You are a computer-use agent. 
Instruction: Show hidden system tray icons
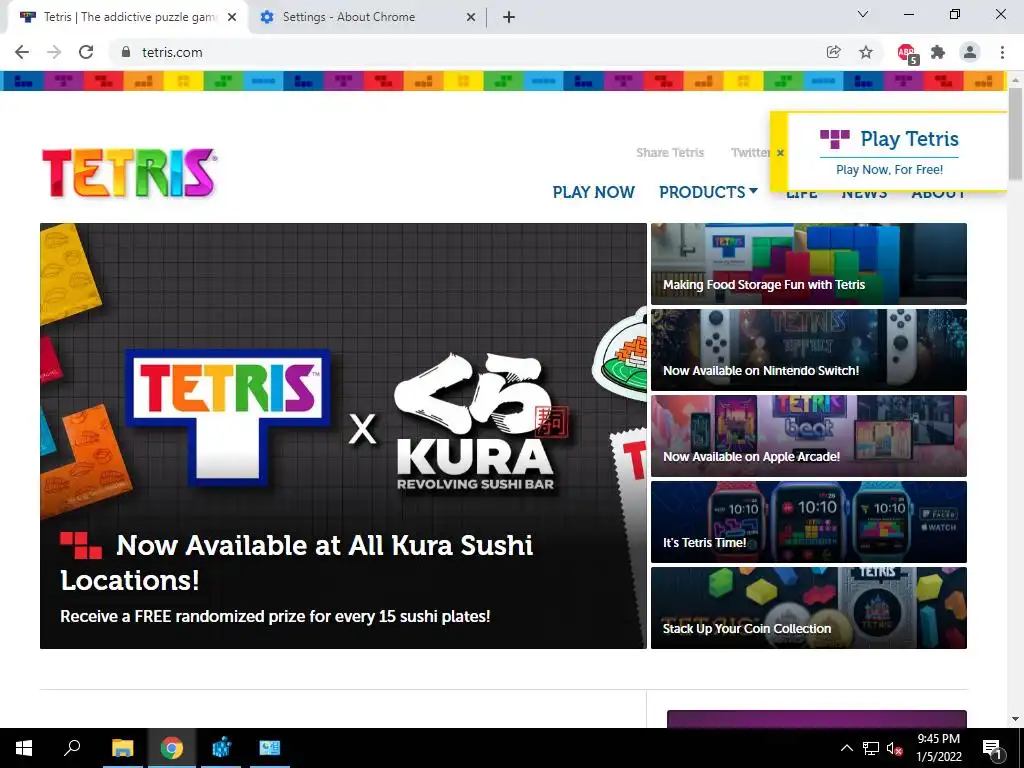[x=846, y=748]
